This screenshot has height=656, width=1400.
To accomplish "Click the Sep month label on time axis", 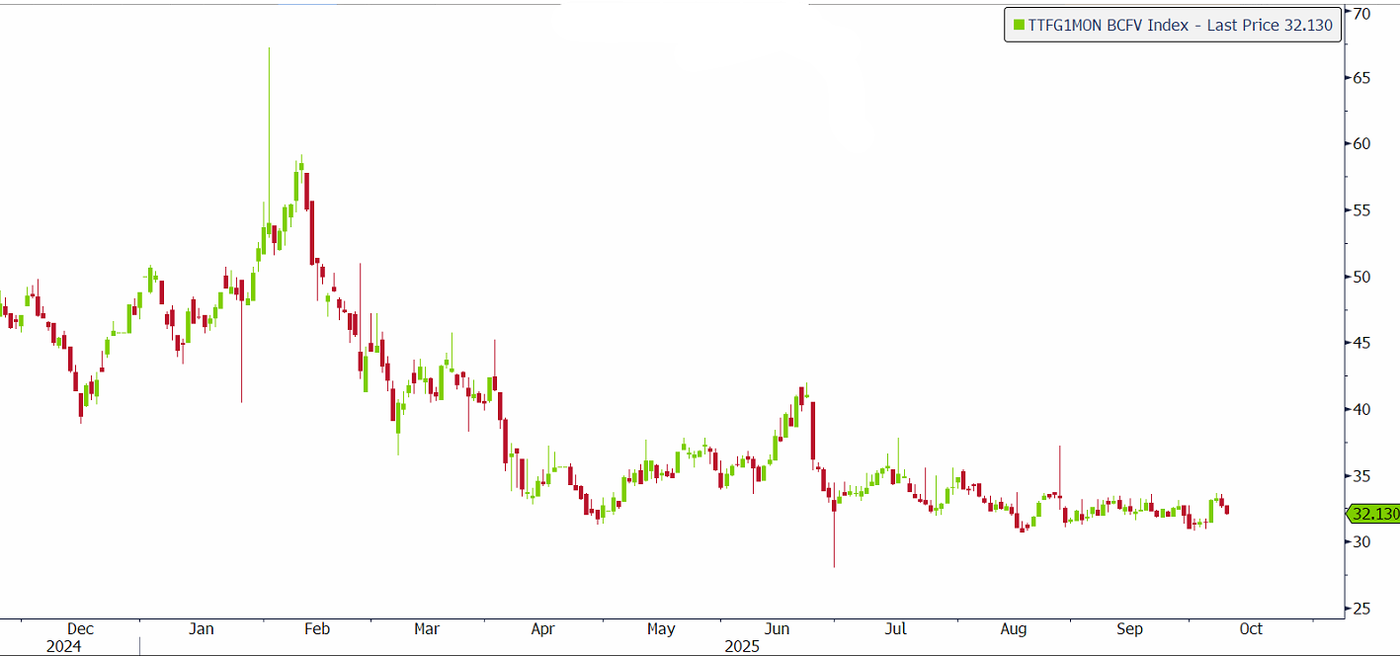I will (1130, 629).
